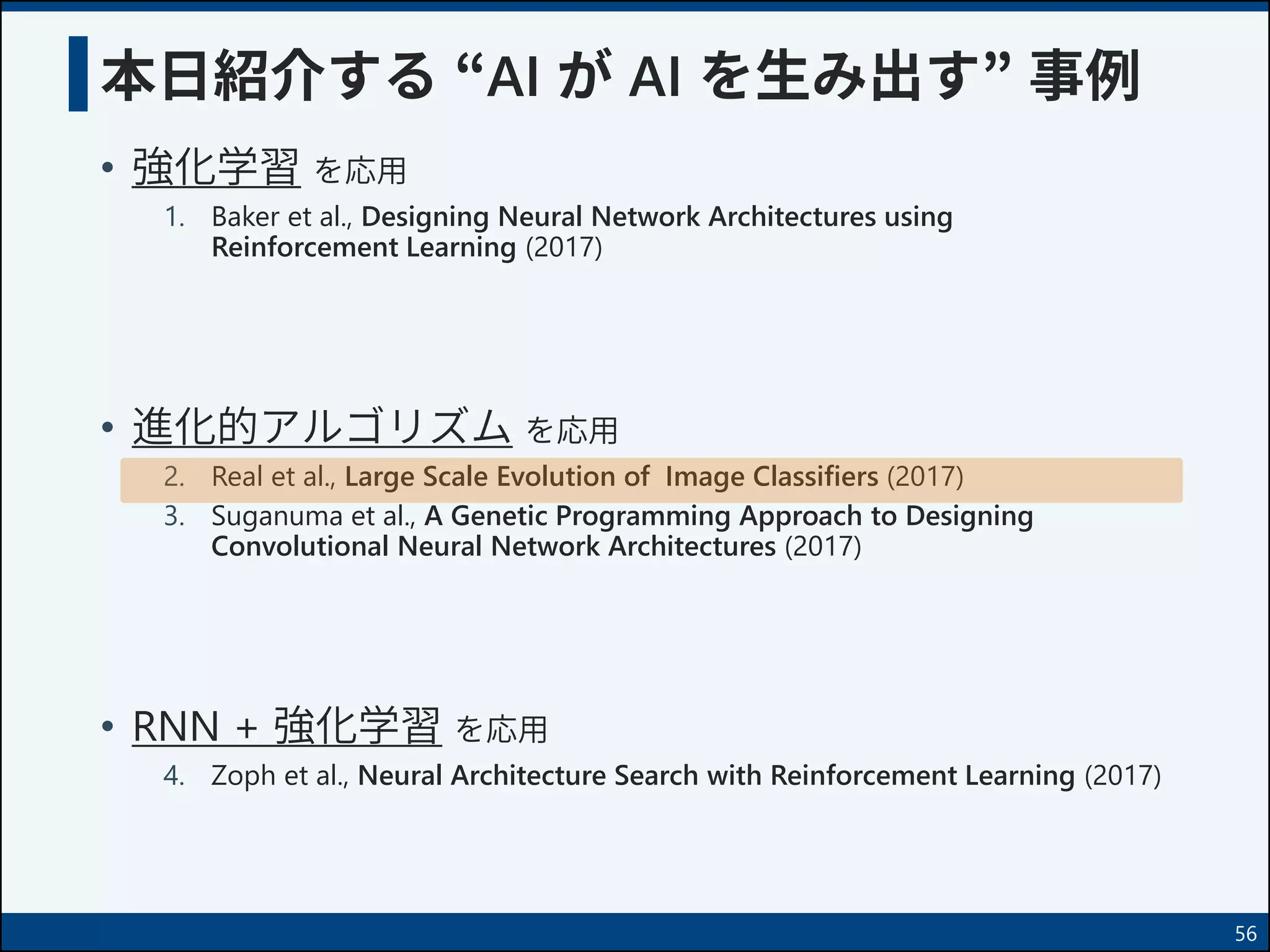Click the slide title 本日紹介する "AI が AI を生み出す" 事例
The image size is (1270, 952).
(x=620, y=76)
